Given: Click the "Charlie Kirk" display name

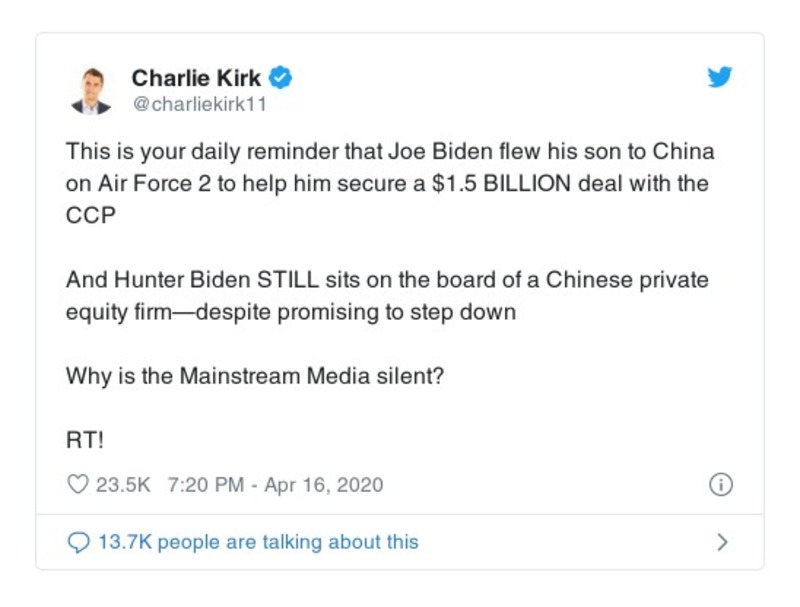Looking at the screenshot, I should pyautogui.click(x=196, y=77).
